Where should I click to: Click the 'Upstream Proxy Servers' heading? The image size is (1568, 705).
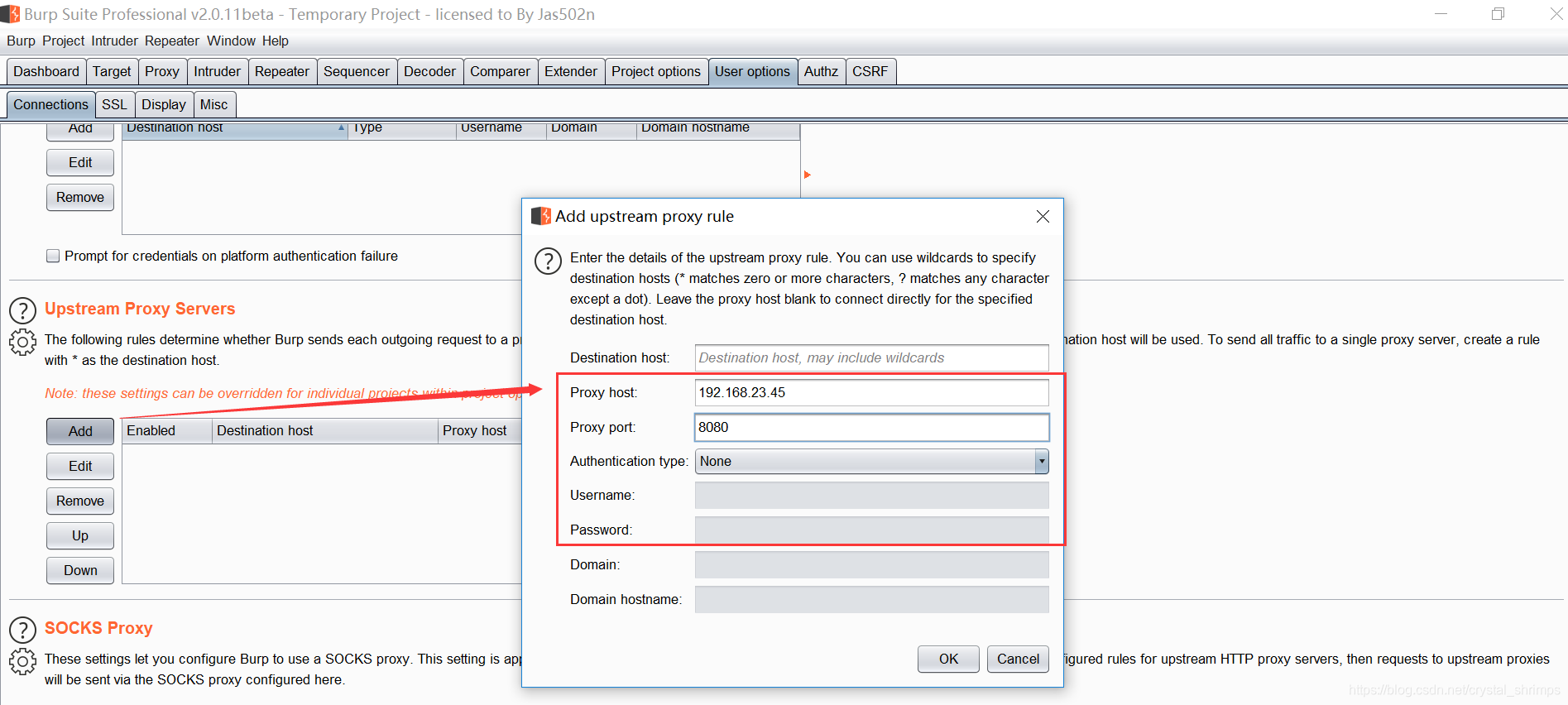pyautogui.click(x=140, y=309)
